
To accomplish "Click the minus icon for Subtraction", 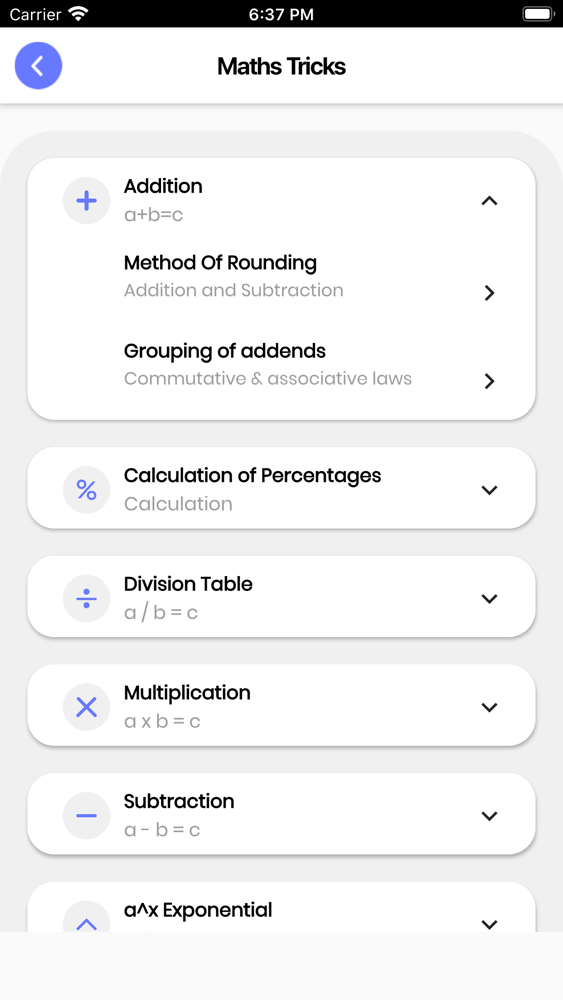I will tap(86, 815).
